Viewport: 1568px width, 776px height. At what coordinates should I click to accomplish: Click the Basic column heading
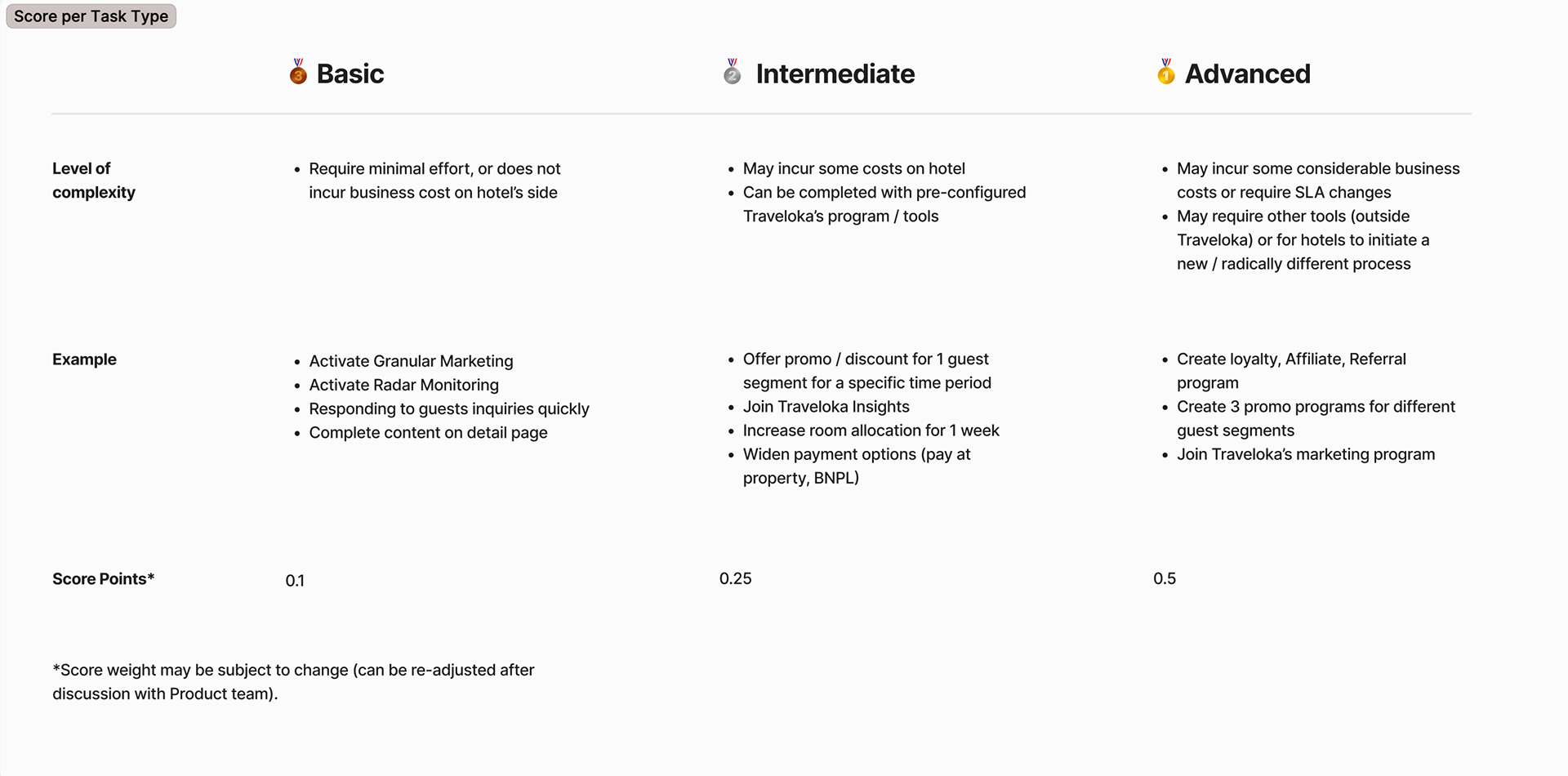(x=350, y=74)
